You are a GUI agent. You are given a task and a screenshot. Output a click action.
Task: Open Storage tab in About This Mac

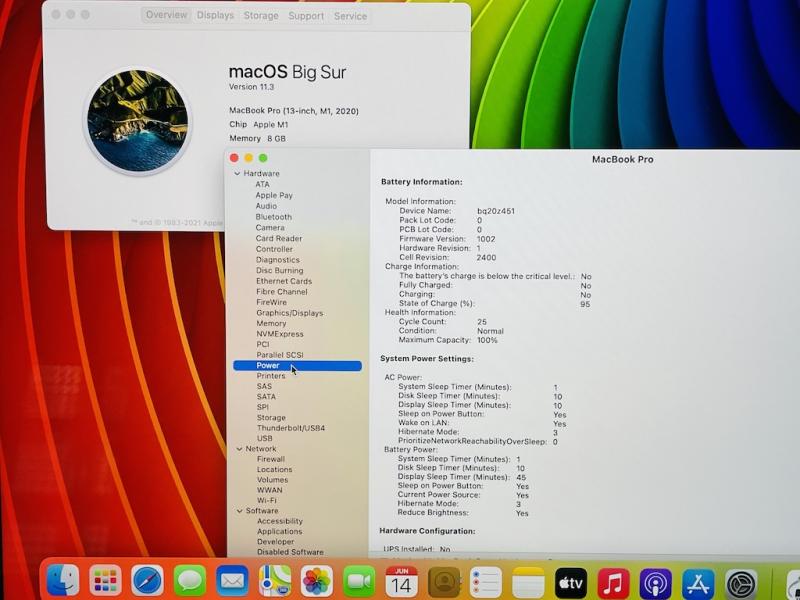click(261, 16)
